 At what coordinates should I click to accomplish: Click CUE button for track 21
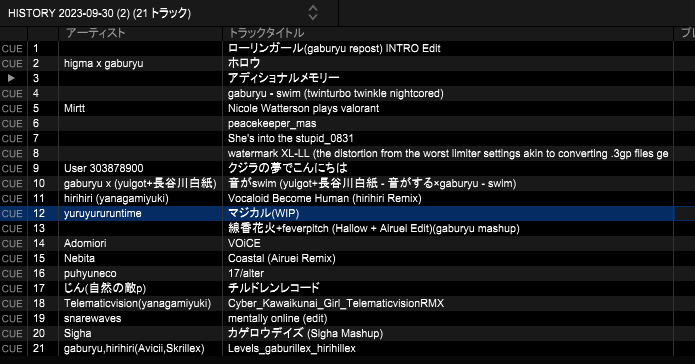tap(12, 348)
